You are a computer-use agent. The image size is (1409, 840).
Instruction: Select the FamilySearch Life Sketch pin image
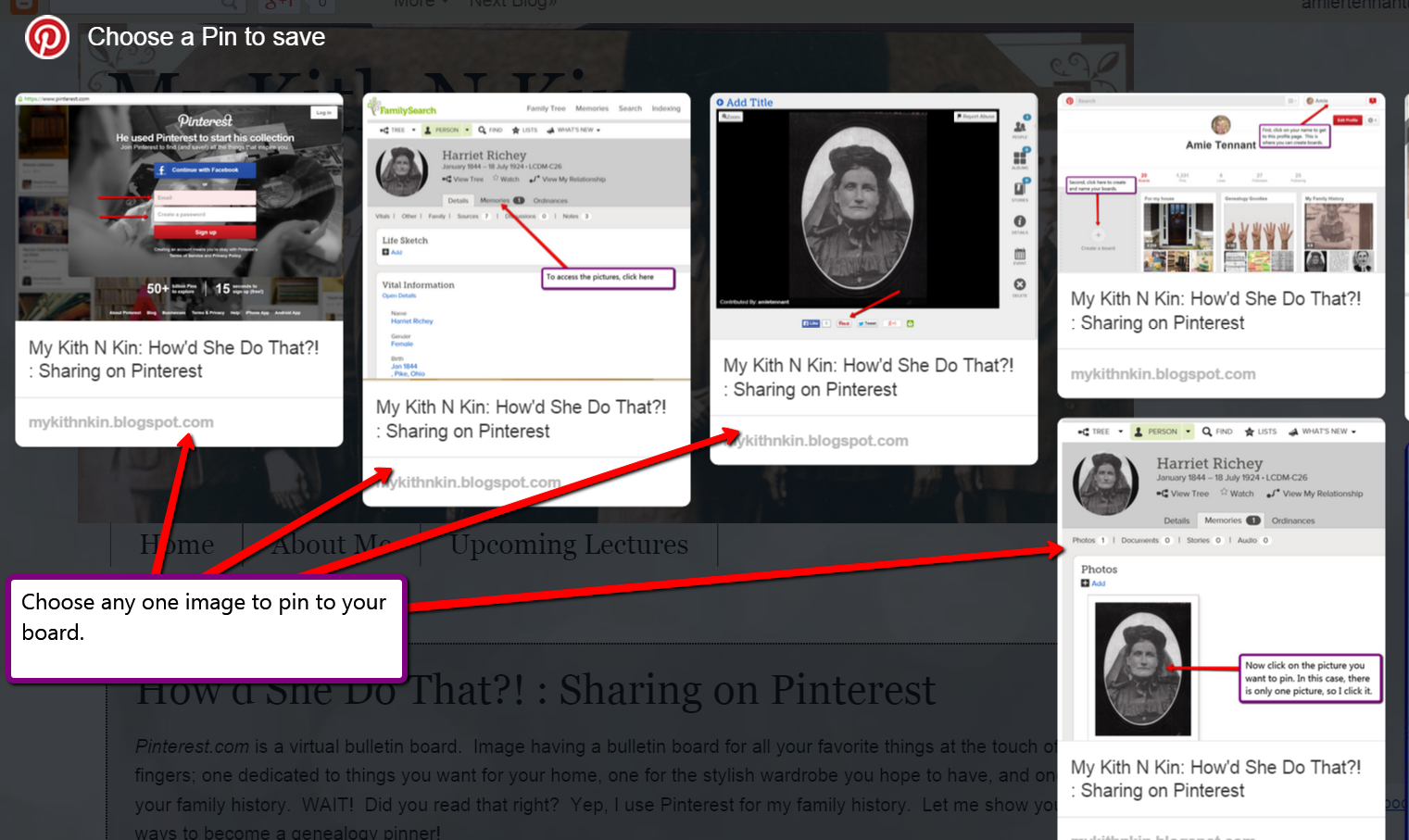526,236
